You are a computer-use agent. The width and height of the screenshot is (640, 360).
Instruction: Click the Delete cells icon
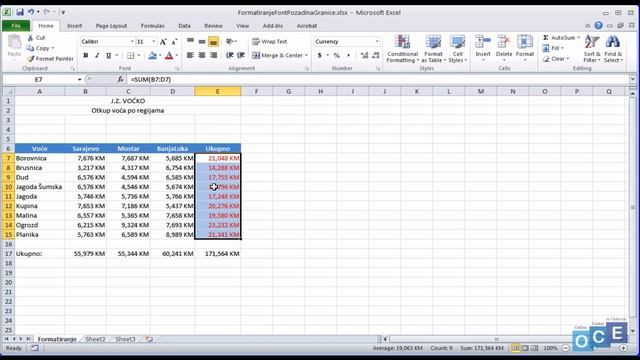(504, 42)
